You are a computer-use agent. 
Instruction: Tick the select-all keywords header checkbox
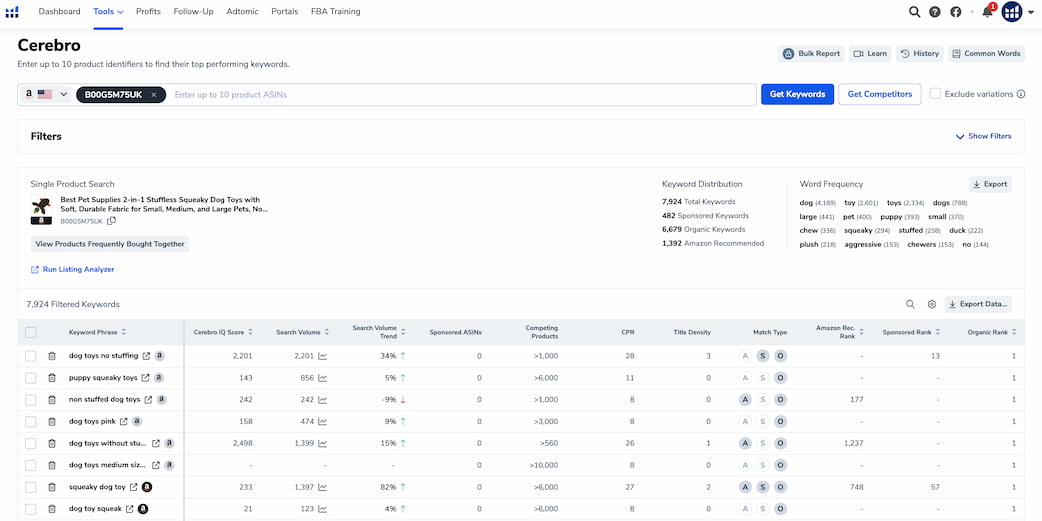point(31,332)
